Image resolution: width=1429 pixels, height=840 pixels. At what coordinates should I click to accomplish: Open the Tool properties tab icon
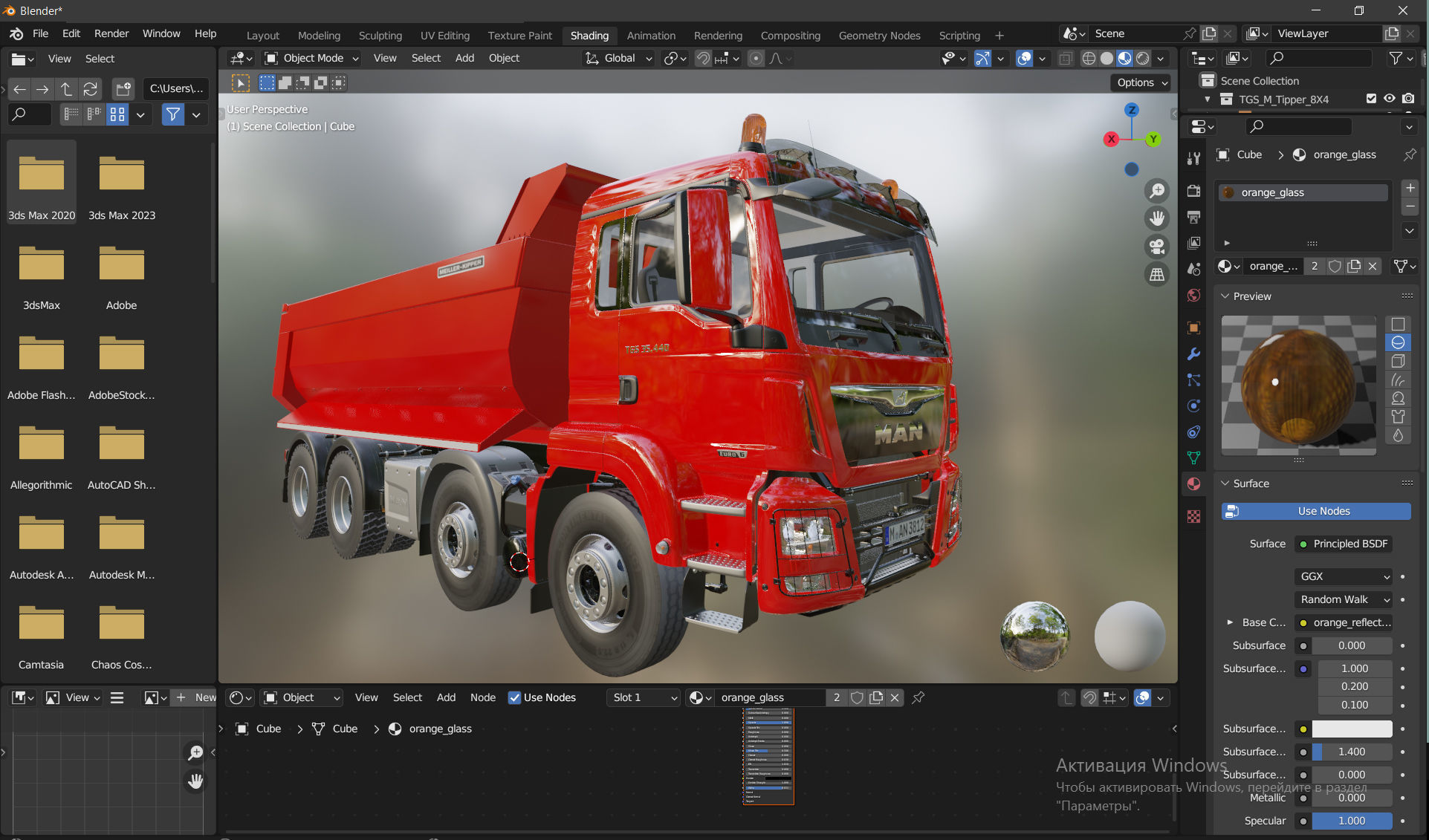pos(1193,158)
